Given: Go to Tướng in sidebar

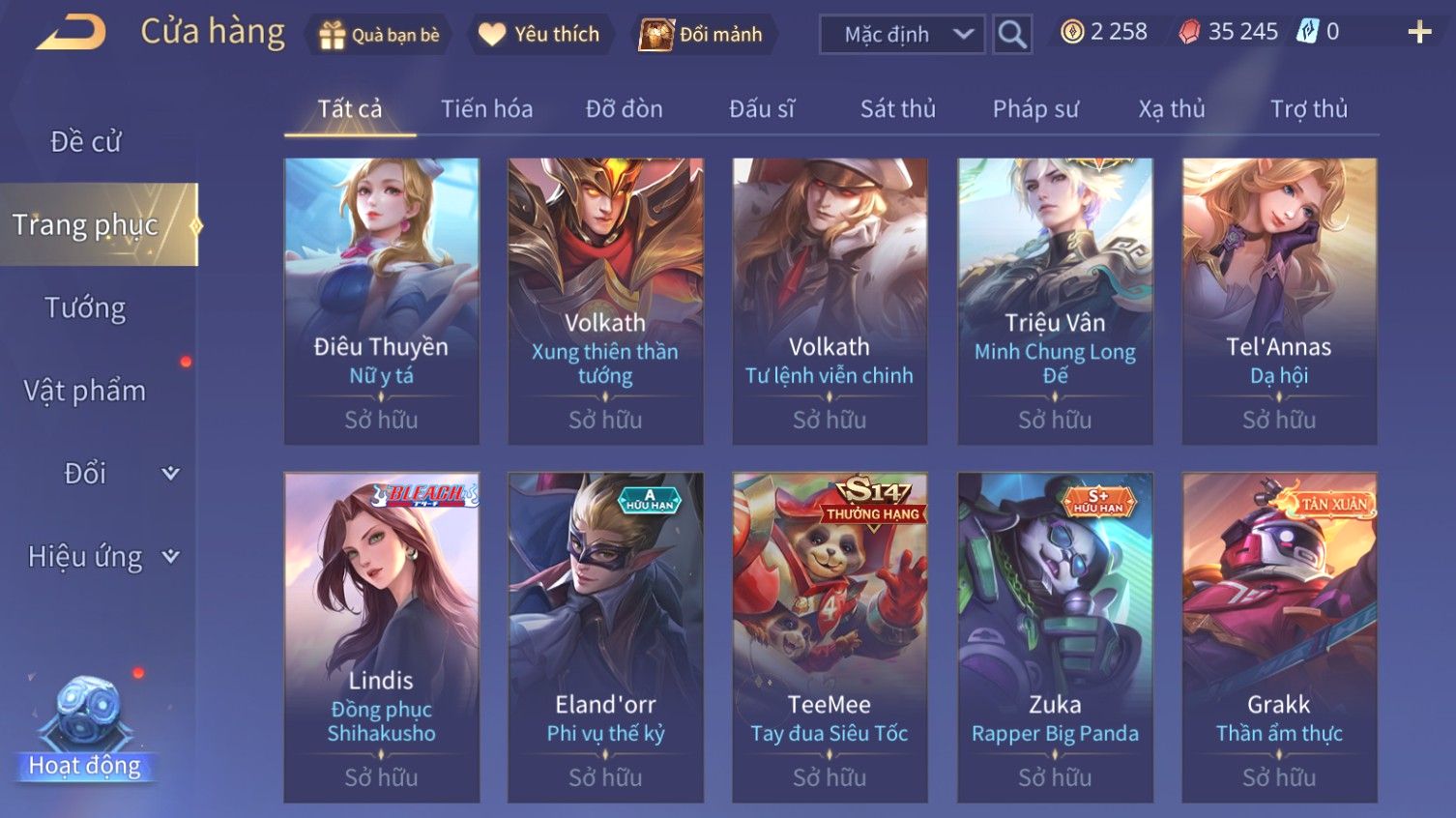Looking at the screenshot, I should 85,308.
